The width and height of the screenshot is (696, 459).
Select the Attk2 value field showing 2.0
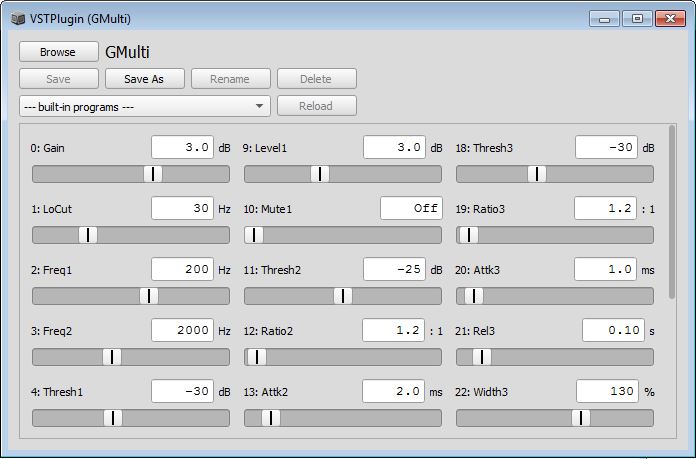[394, 392]
